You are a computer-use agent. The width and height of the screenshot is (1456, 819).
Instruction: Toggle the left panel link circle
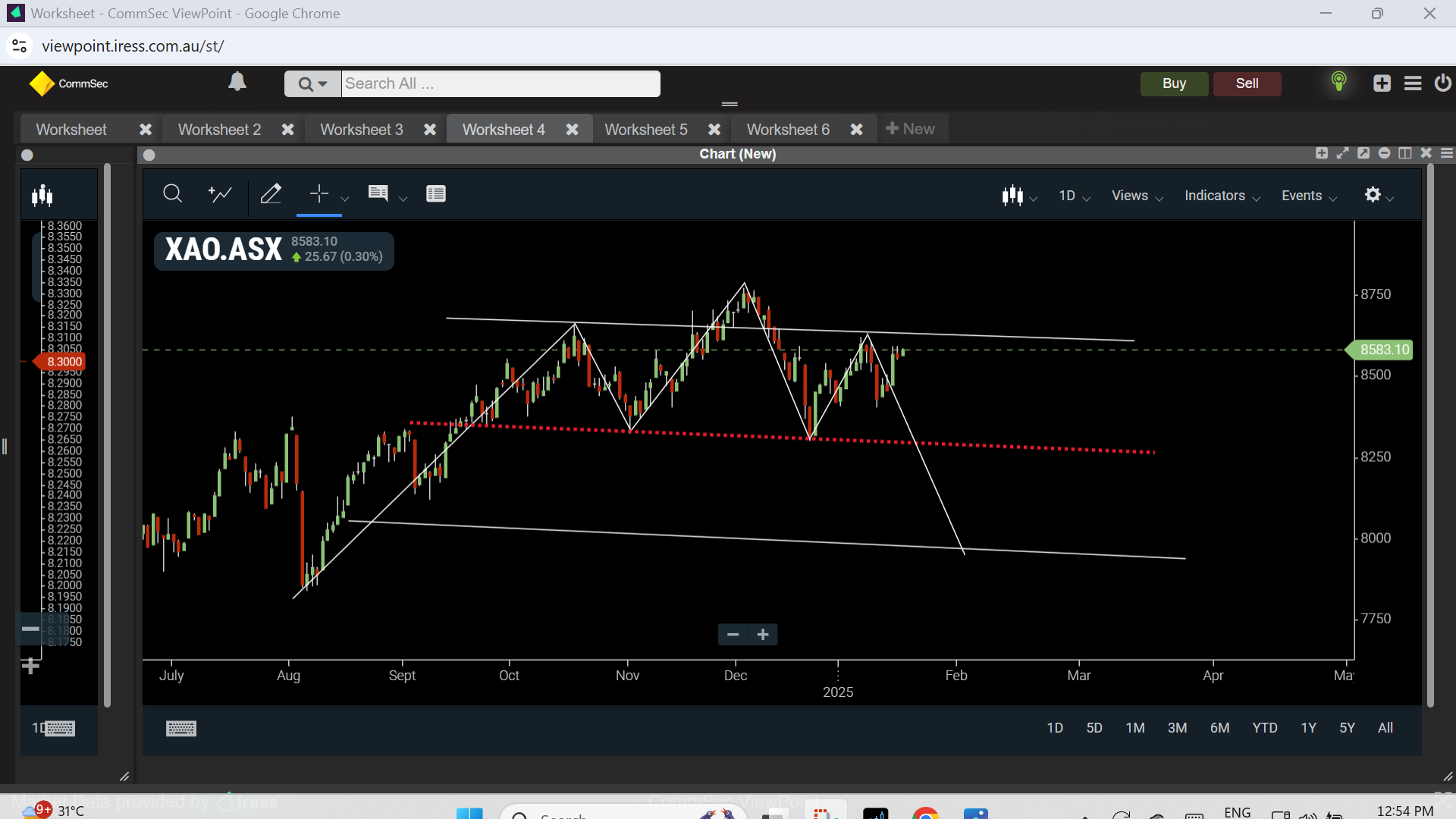(x=27, y=155)
